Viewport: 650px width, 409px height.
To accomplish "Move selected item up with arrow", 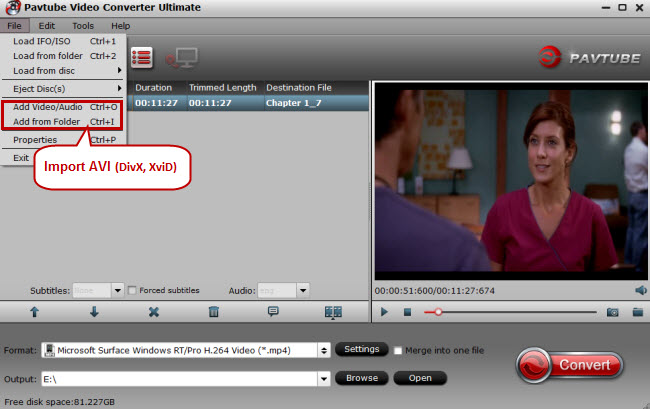I will click(34, 312).
